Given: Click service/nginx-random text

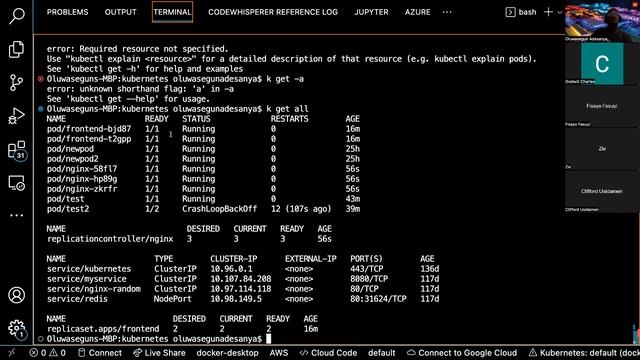Looking at the screenshot, I should [x=94, y=289].
